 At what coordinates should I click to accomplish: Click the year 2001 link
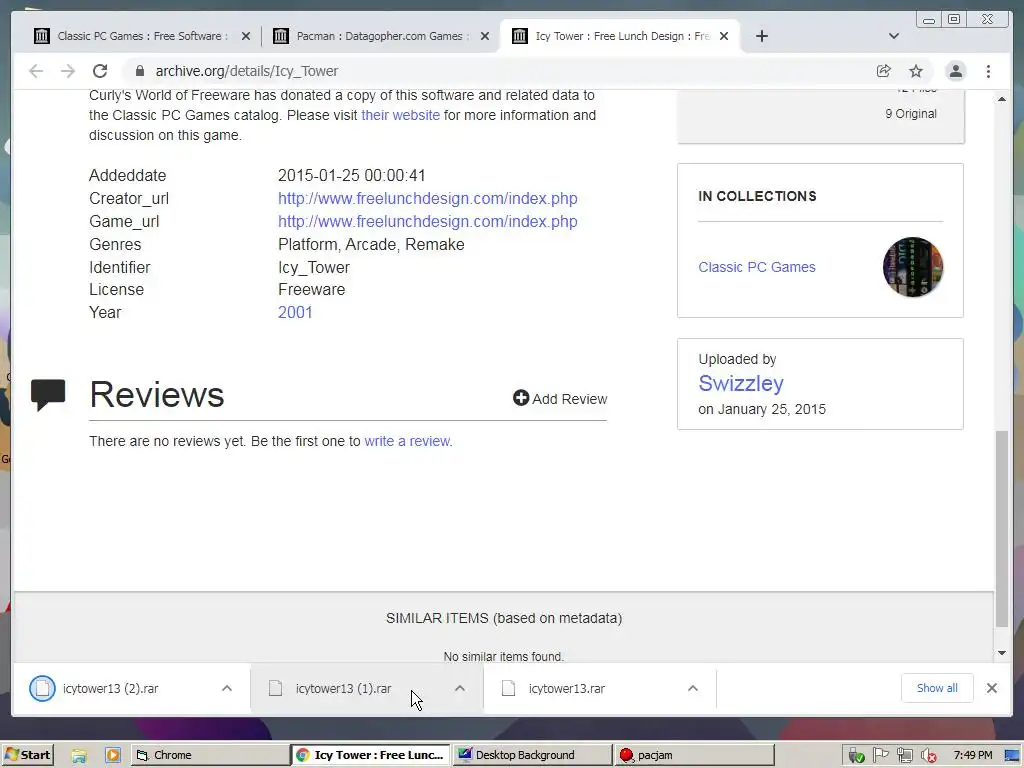(295, 312)
